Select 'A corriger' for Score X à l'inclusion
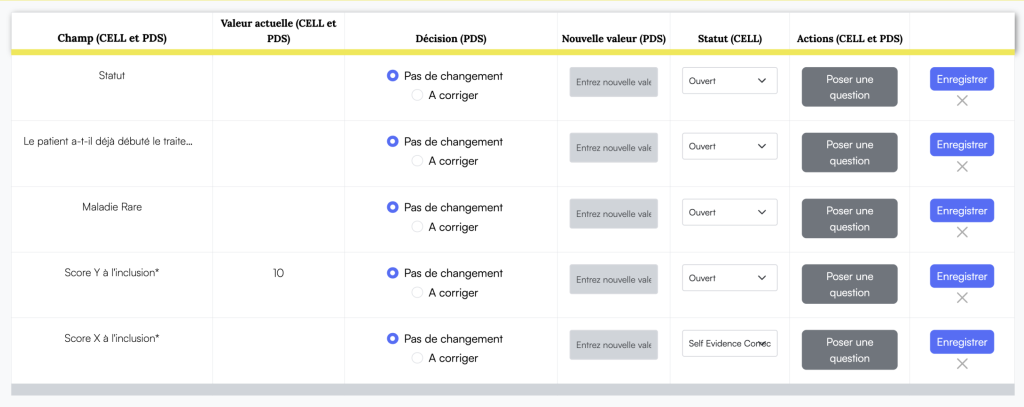This screenshot has height=407, width=1024. click(x=418, y=359)
